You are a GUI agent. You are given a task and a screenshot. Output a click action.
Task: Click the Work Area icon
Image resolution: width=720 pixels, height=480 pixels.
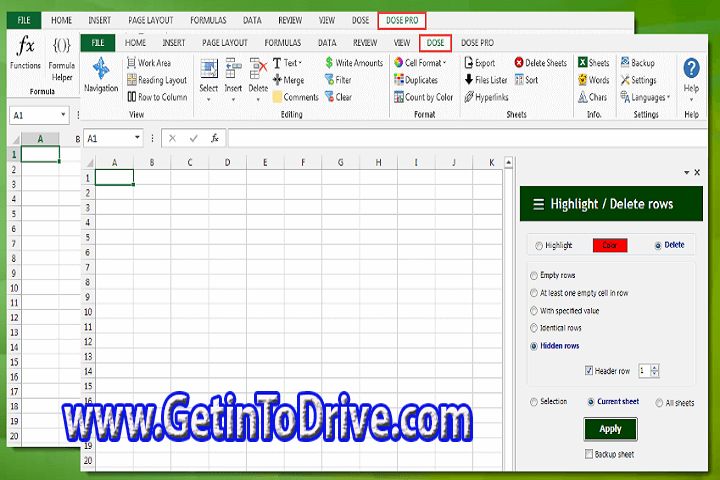point(131,62)
